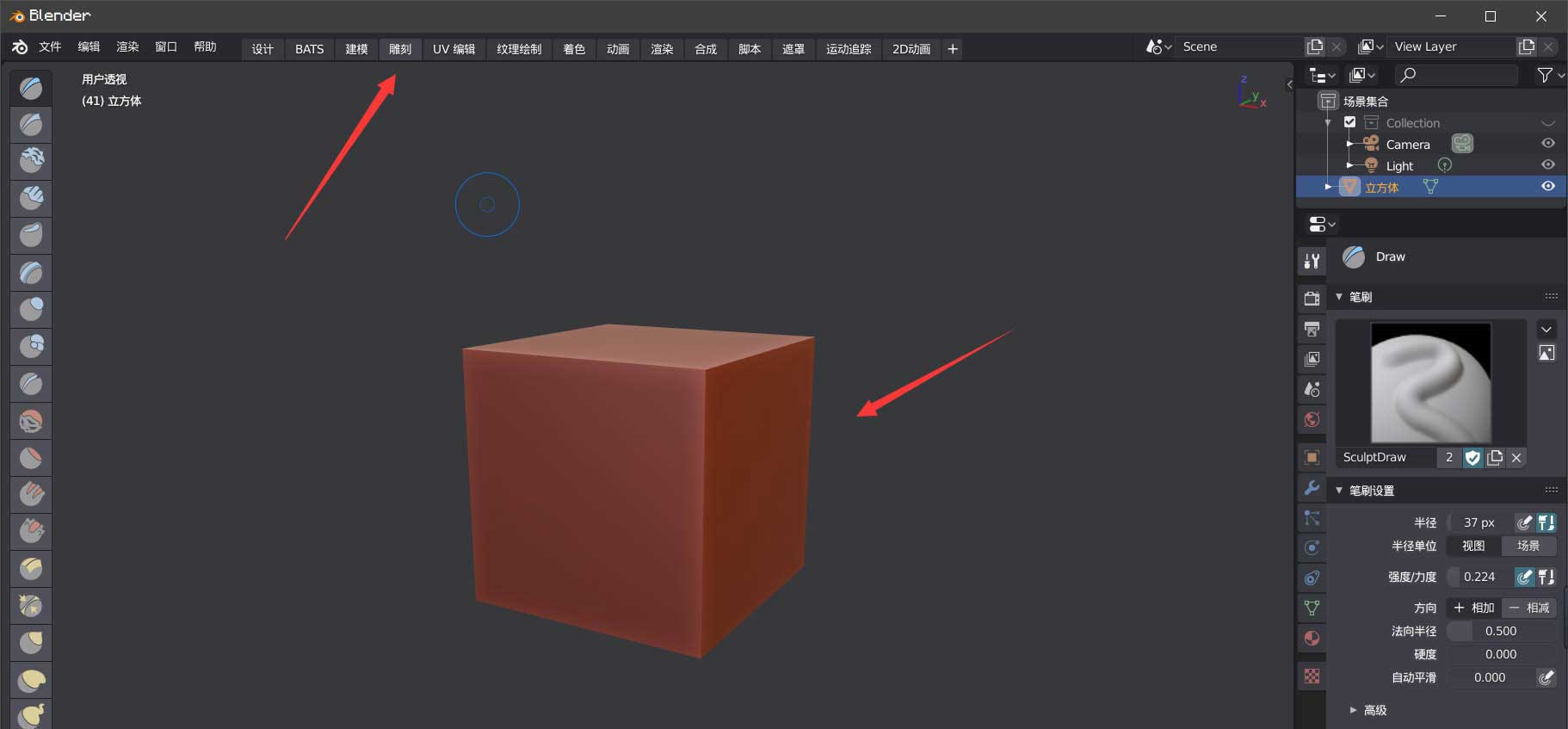This screenshot has width=1568, height=729.
Task: Select the Smooth sculpt brush
Action: (31, 421)
